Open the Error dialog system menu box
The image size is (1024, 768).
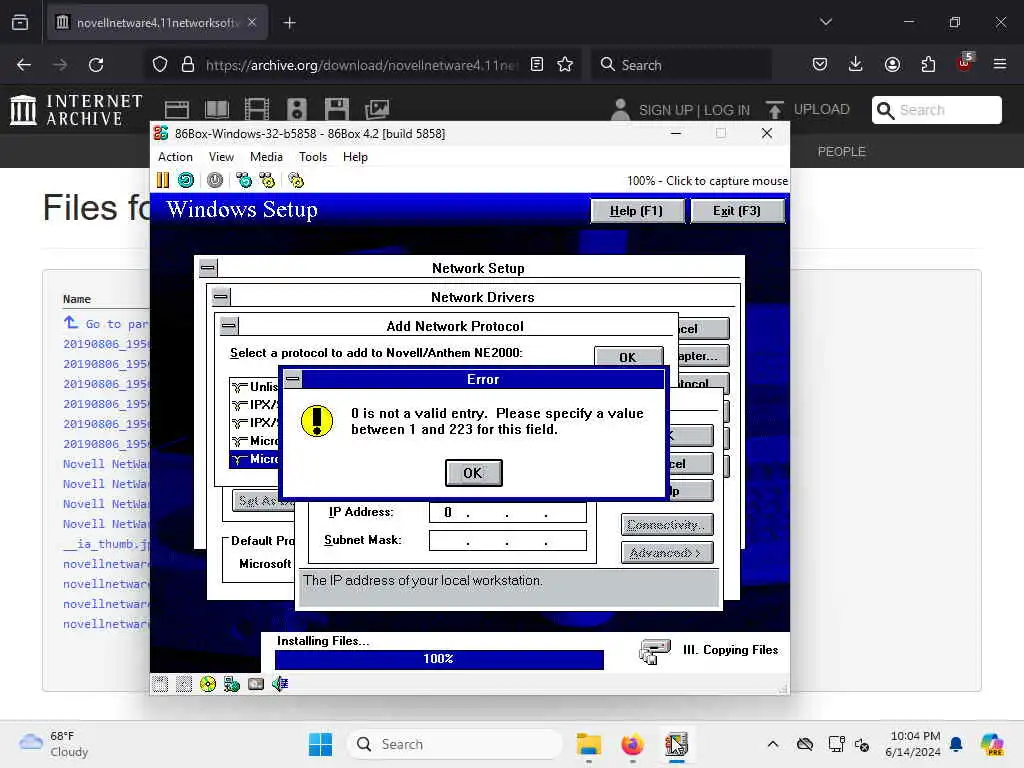[293, 379]
